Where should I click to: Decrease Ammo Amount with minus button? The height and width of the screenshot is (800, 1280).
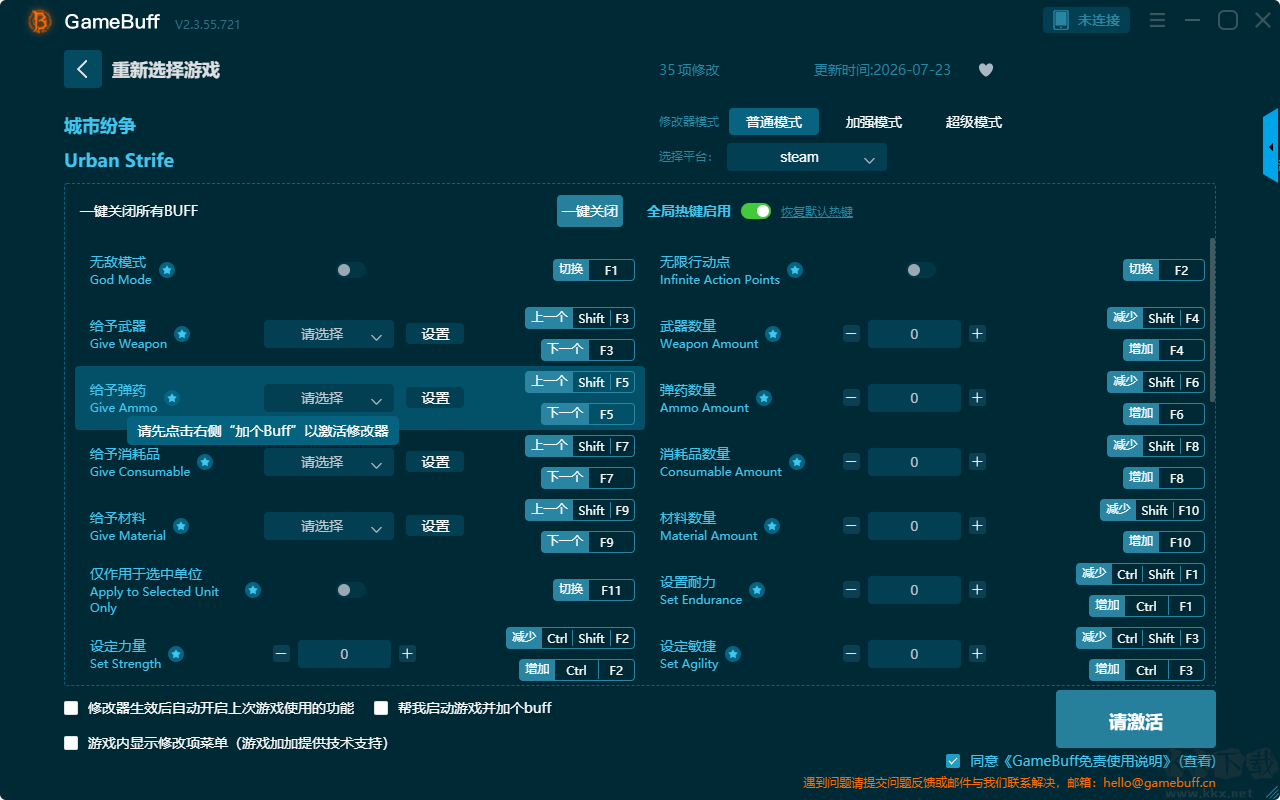(x=851, y=398)
